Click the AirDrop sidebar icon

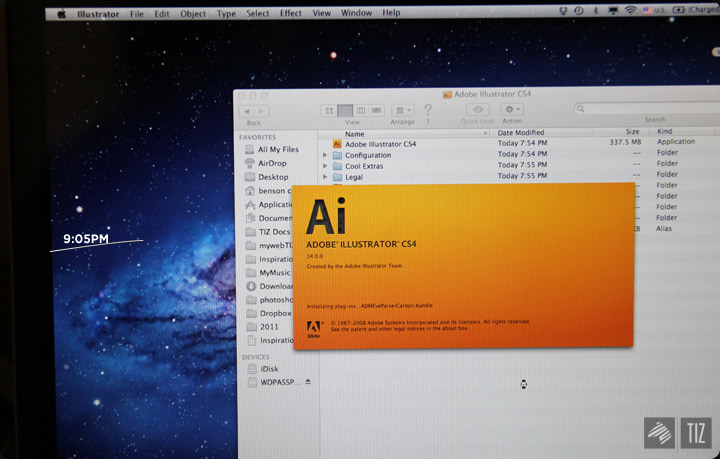click(x=250, y=163)
